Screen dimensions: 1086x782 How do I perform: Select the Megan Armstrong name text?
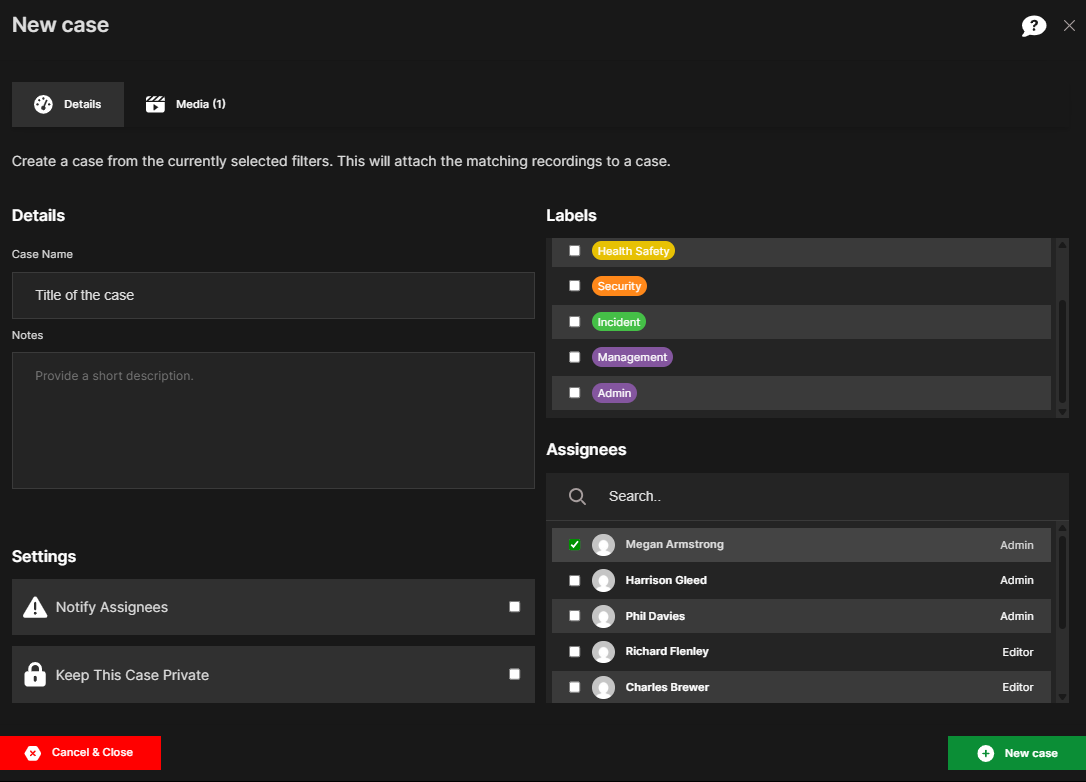coord(675,544)
